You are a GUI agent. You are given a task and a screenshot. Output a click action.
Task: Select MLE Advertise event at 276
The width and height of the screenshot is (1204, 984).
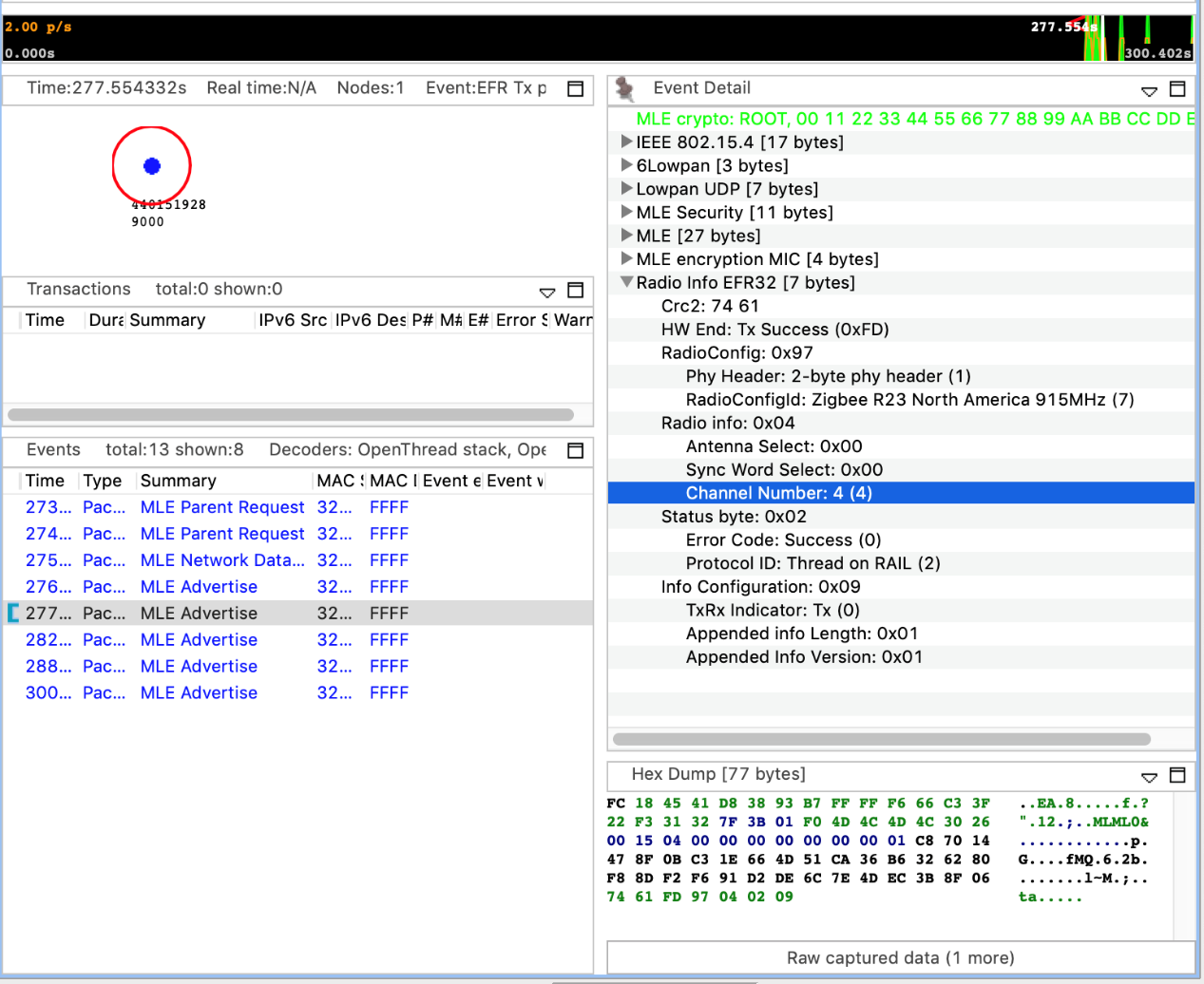298,587
